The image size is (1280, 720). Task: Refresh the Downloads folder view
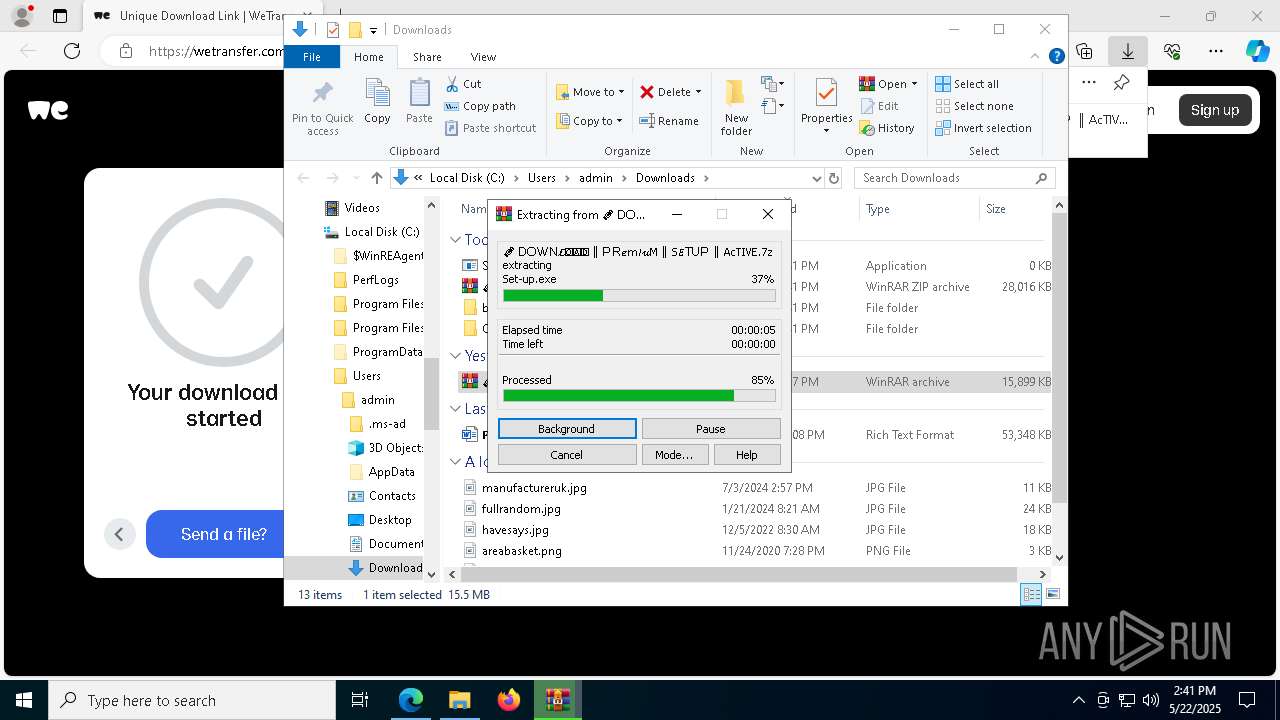[836, 178]
